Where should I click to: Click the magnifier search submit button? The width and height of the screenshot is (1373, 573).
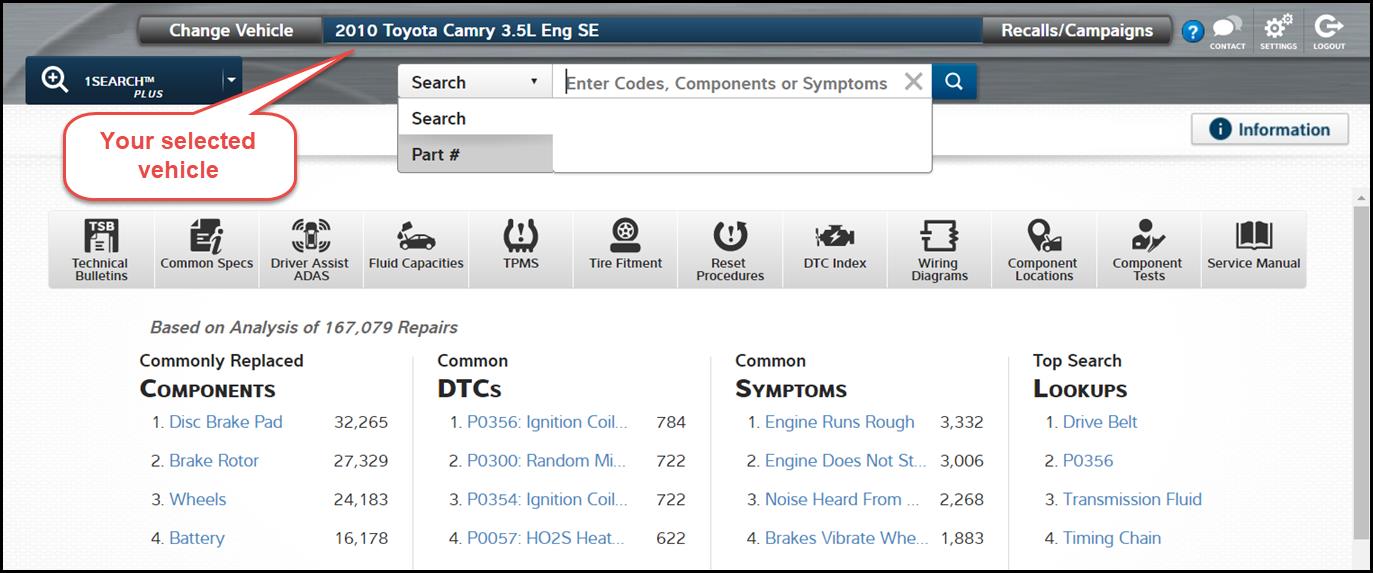(x=954, y=83)
